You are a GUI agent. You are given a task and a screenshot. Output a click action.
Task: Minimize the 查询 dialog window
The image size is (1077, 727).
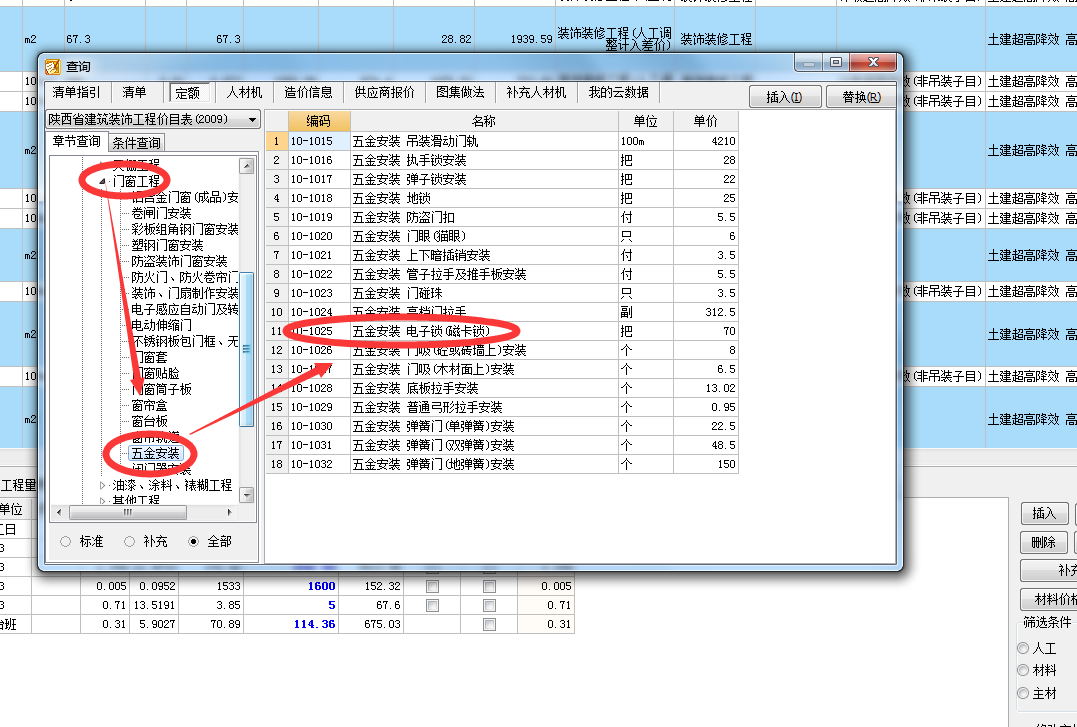coord(808,63)
